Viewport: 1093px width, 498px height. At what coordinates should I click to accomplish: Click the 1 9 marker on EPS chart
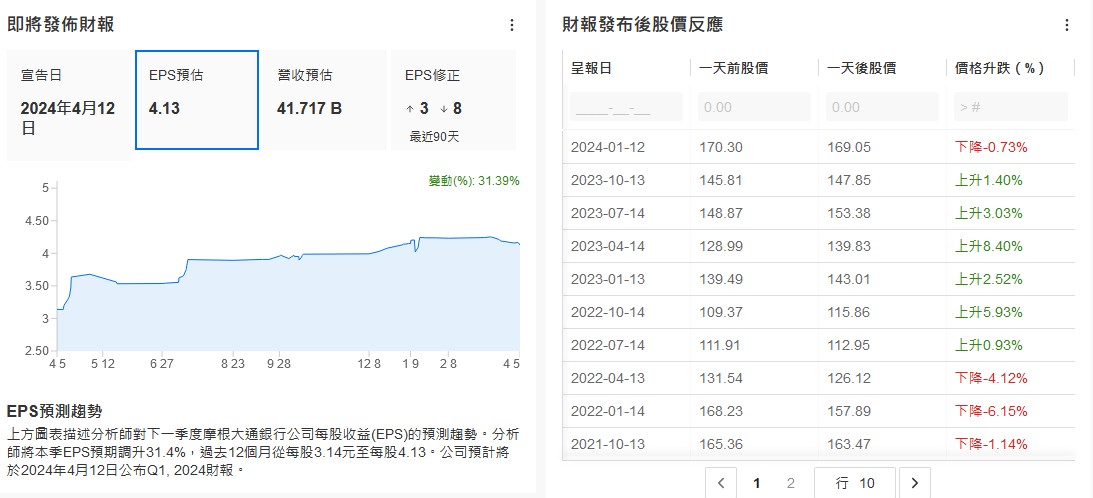pos(411,363)
